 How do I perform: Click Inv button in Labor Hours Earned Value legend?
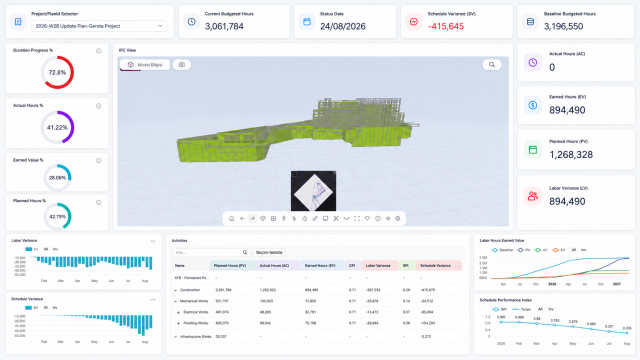583,250
